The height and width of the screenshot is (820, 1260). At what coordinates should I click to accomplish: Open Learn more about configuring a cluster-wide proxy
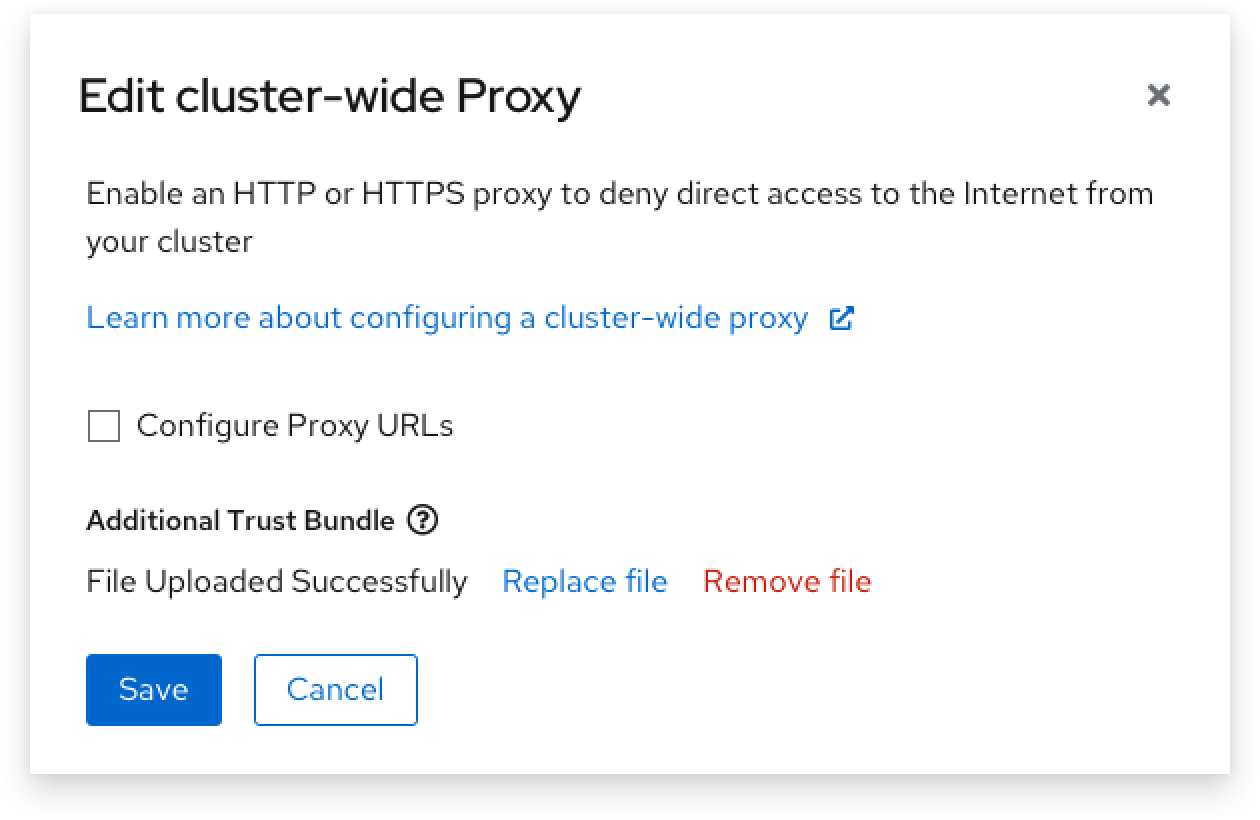(x=447, y=318)
